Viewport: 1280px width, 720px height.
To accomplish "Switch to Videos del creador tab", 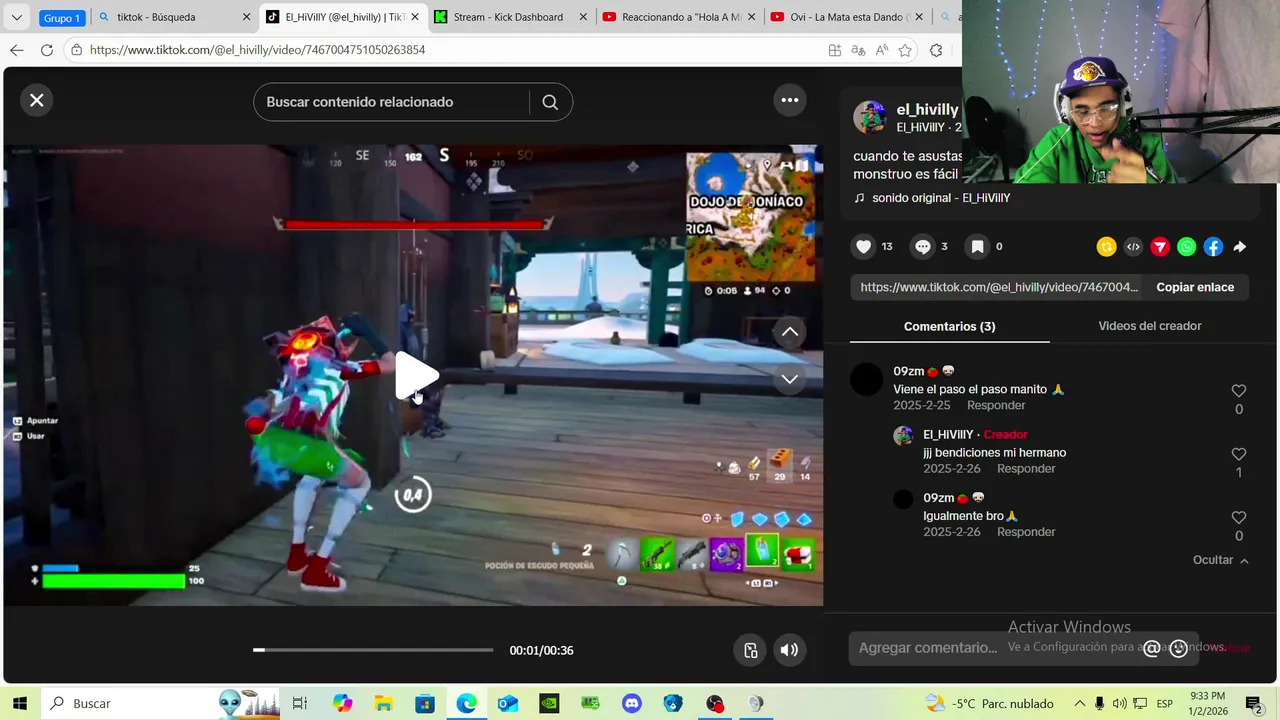I will tap(1150, 326).
